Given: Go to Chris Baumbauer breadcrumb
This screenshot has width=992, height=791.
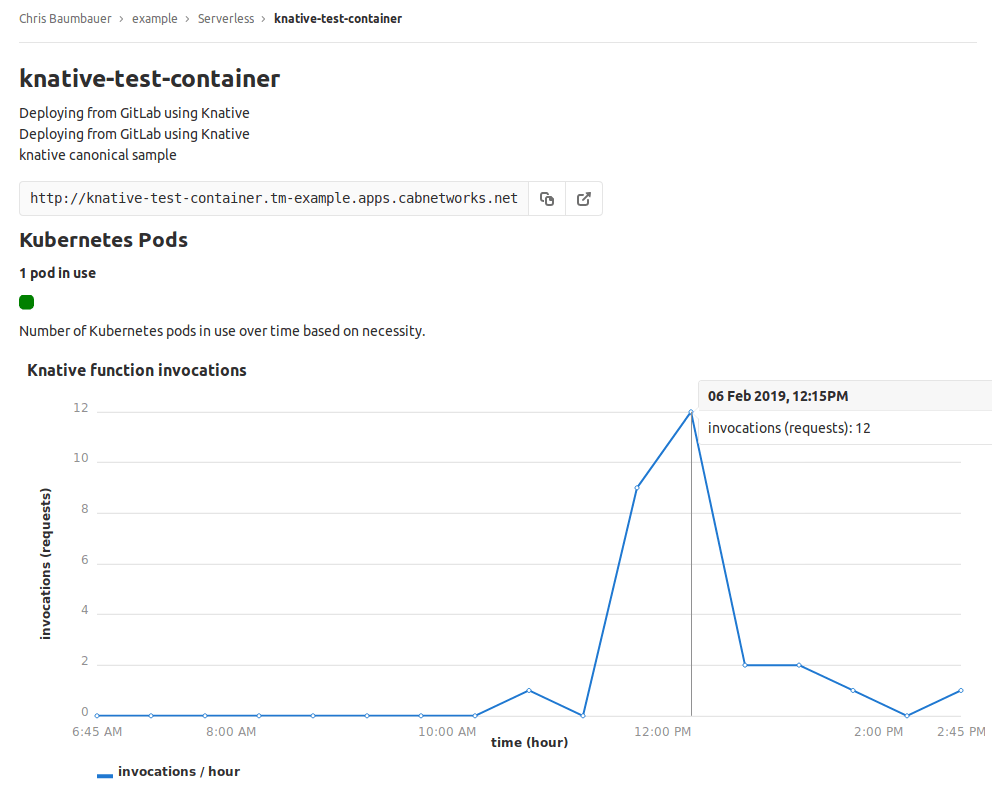Looking at the screenshot, I should (67, 19).
